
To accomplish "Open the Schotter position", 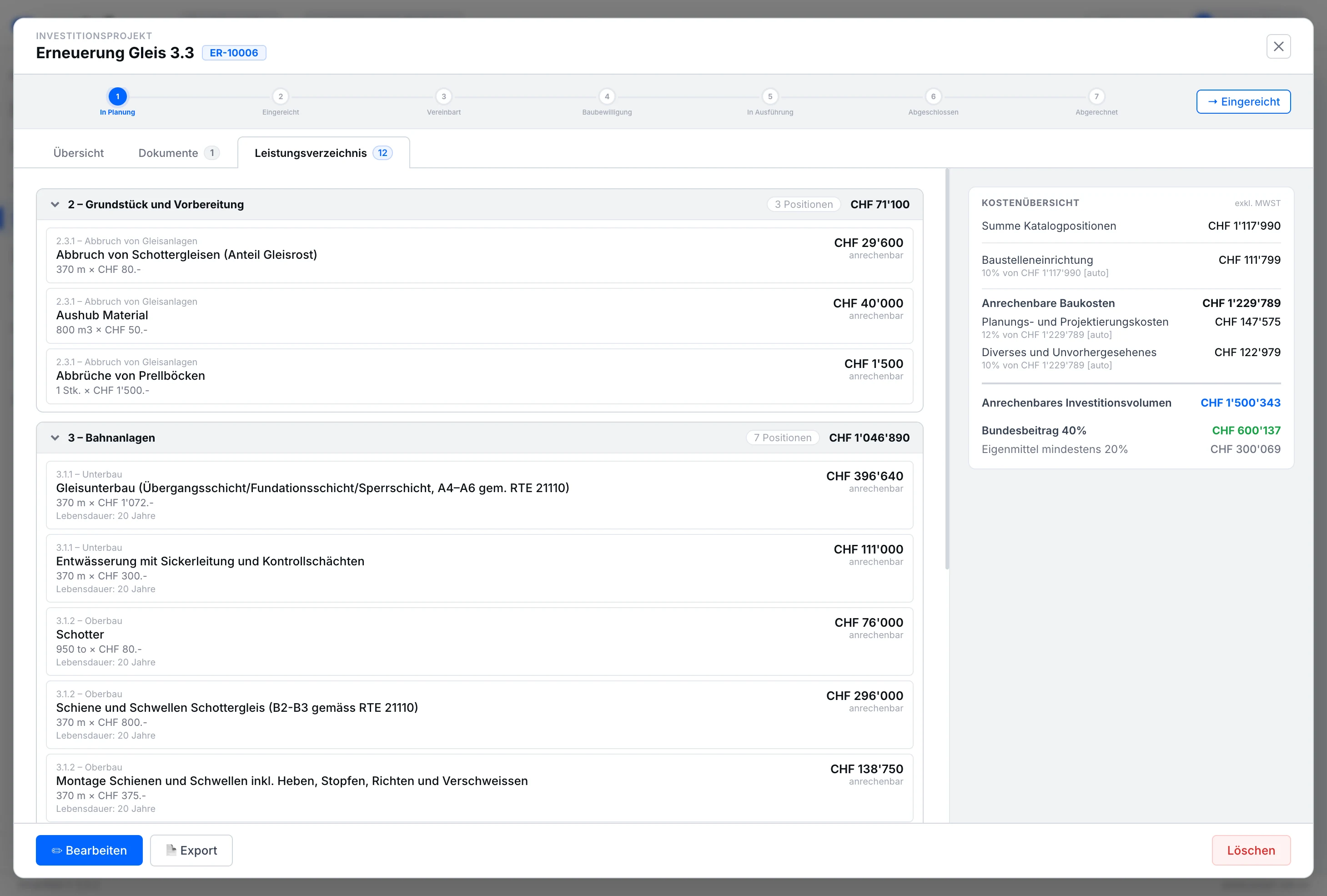I will coord(480,641).
